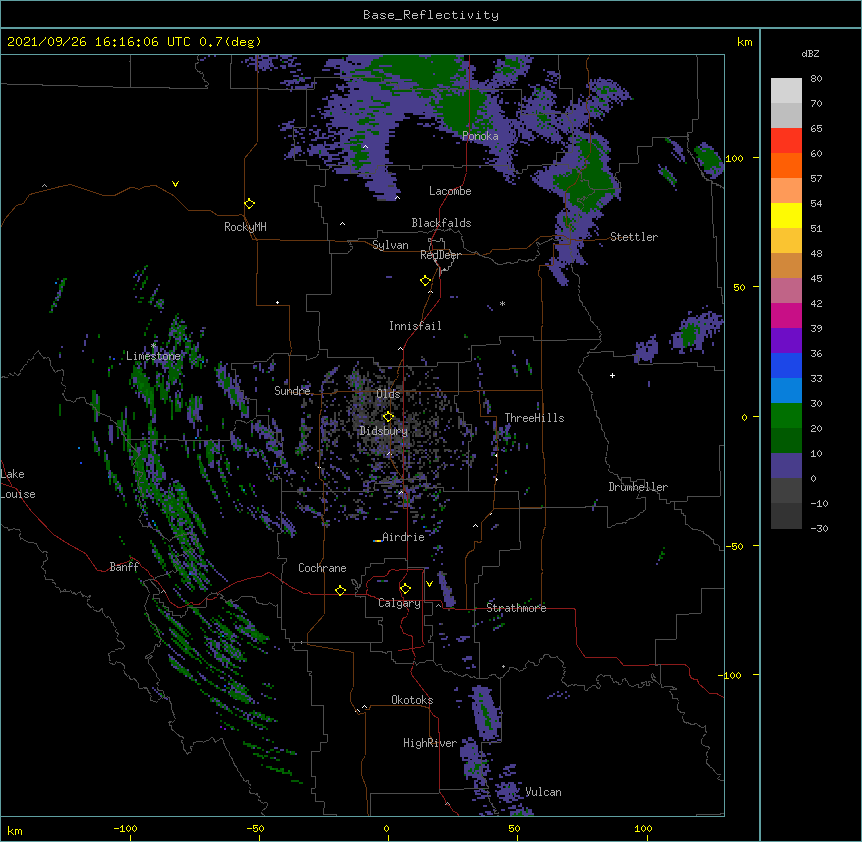Click the dBZ legend heading

click(x=810, y=54)
